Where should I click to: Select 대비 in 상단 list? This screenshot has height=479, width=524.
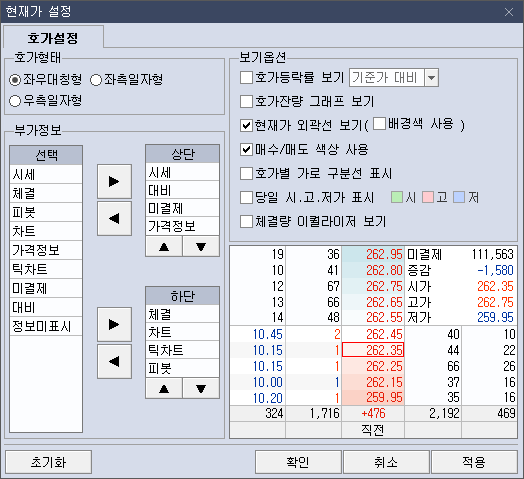point(182,190)
